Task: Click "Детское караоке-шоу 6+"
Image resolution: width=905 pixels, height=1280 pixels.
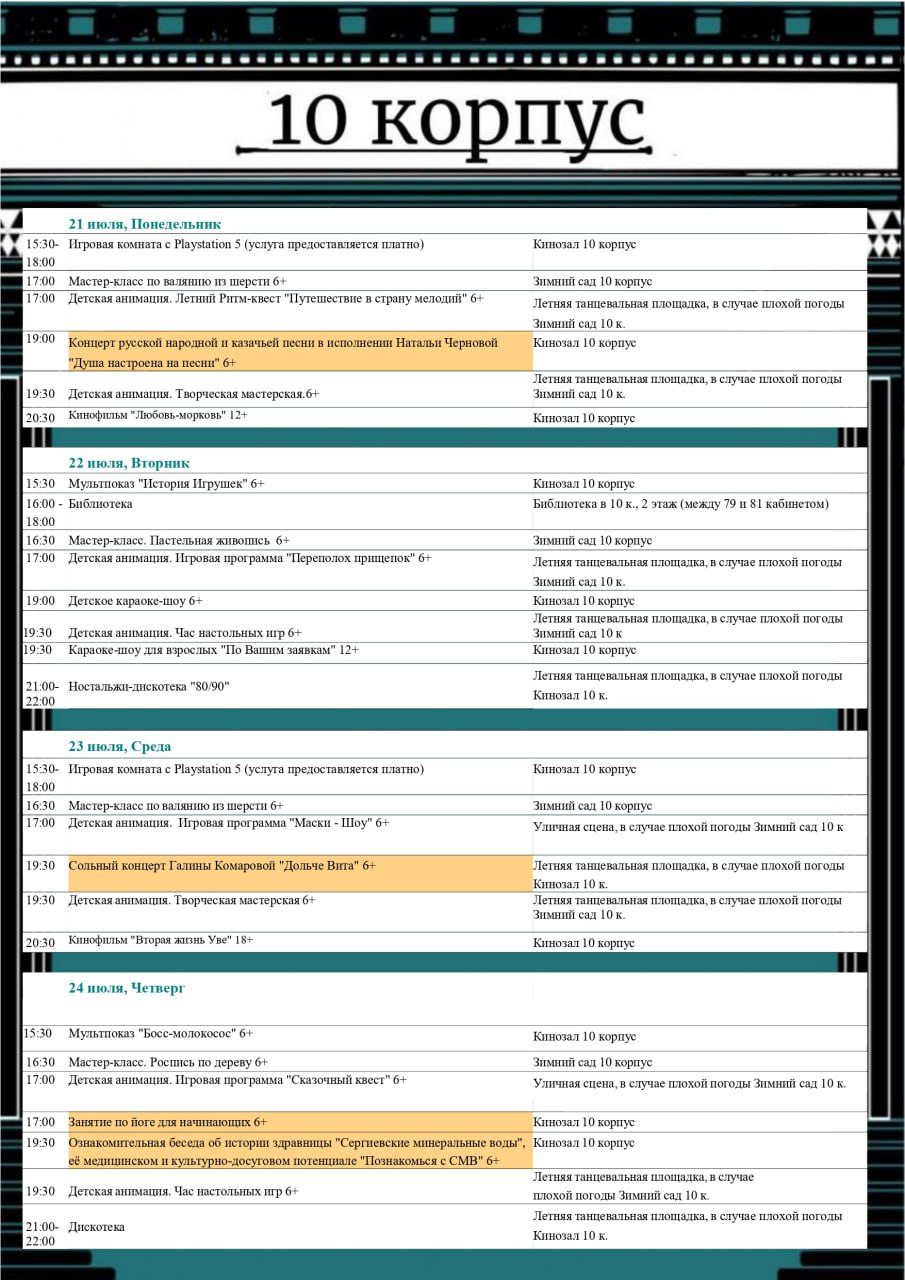Action: coord(135,601)
